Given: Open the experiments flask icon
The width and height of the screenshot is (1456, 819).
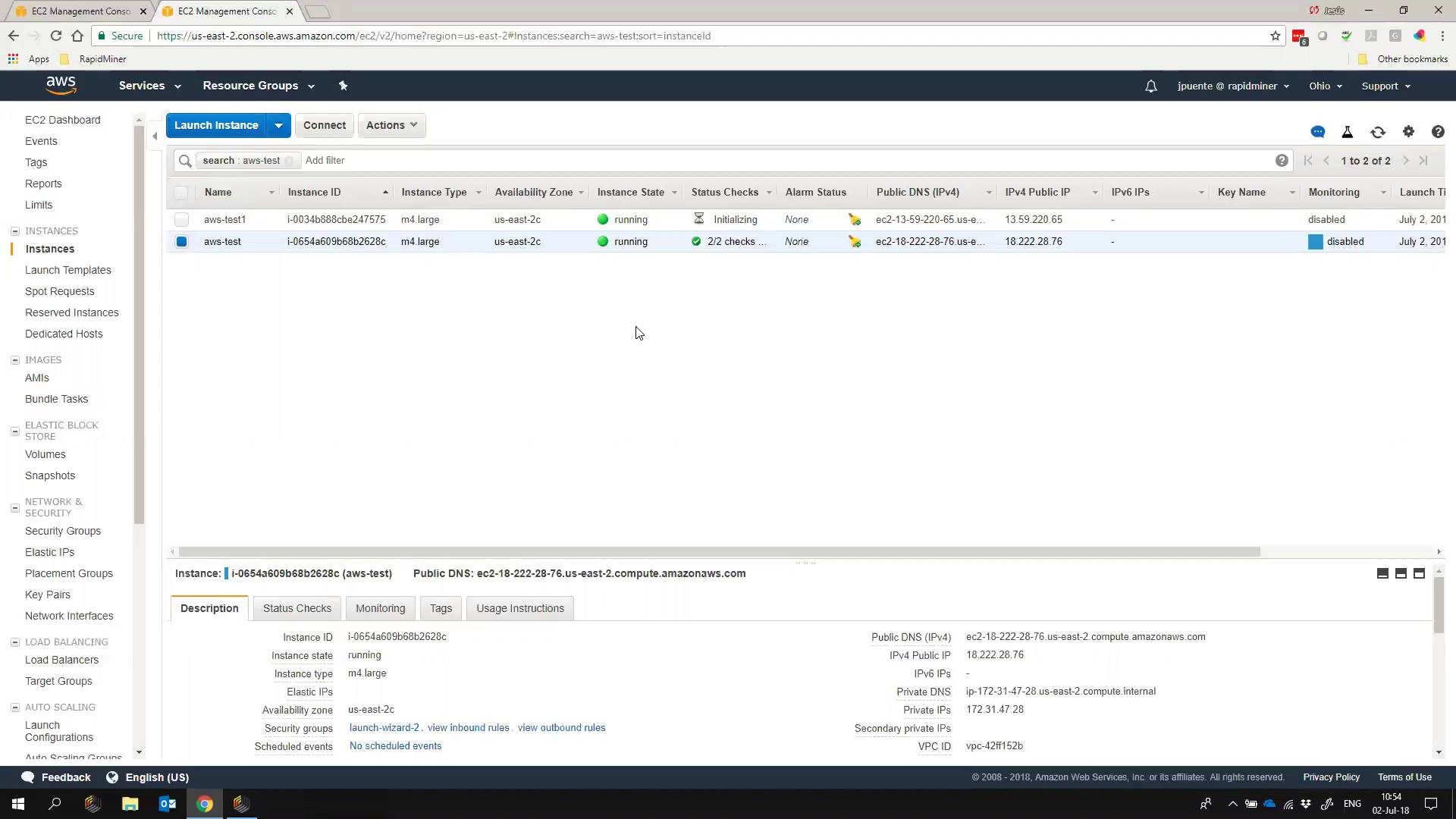Looking at the screenshot, I should [x=1348, y=132].
